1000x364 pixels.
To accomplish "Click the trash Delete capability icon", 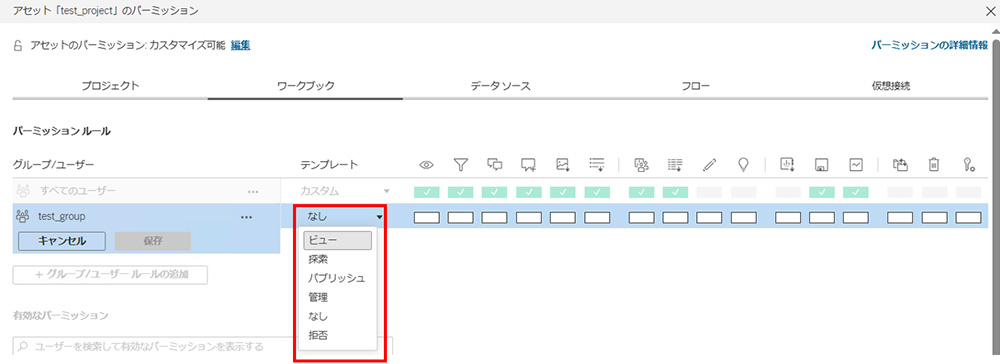I will coord(934,164).
